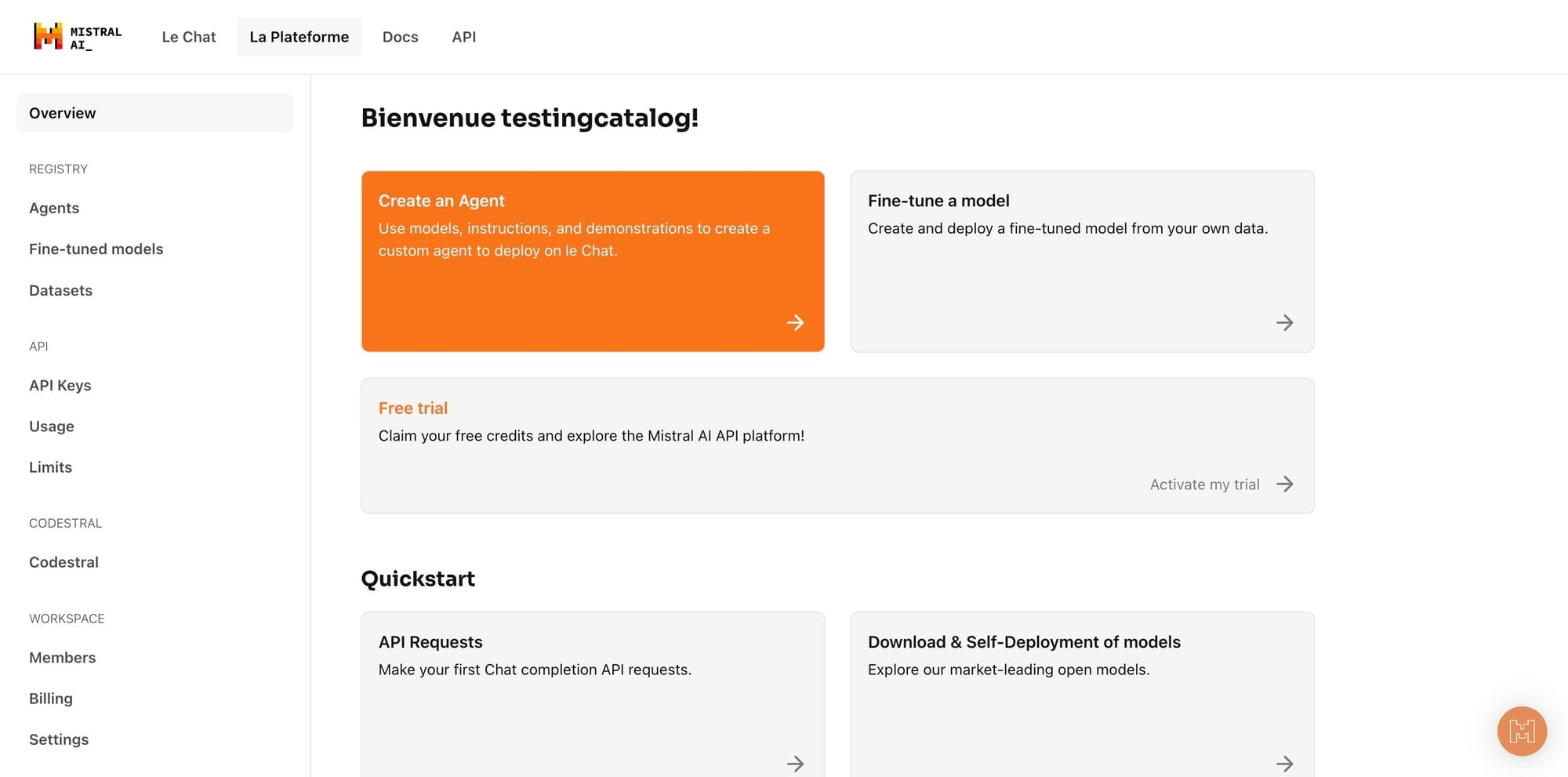Click the arrow on Download & Self-Deployment card
Image resolution: width=1568 pixels, height=777 pixels.
point(1284,764)
